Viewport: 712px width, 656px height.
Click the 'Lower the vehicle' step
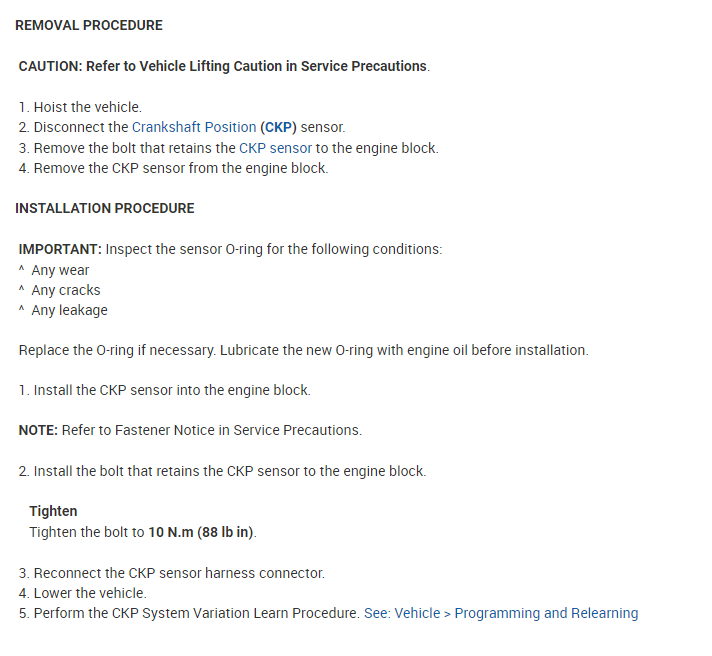tap(89, 593)
